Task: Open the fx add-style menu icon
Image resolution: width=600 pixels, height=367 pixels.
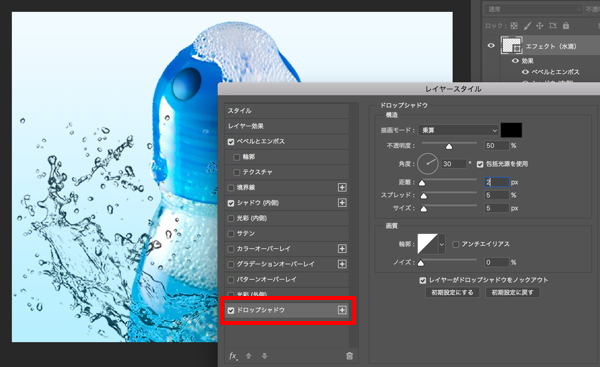Action: click(233, 356)
